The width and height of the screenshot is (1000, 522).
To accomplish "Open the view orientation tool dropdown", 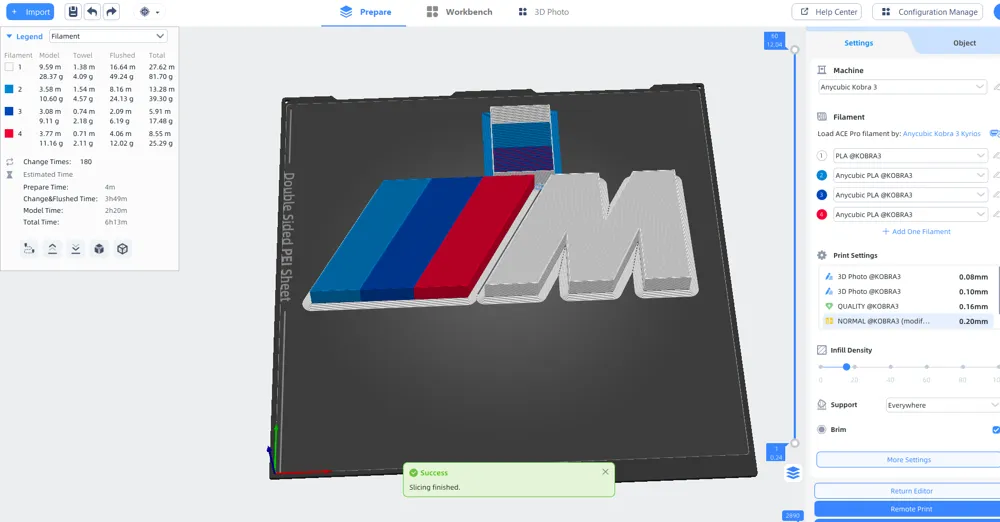I will [149, 11].
